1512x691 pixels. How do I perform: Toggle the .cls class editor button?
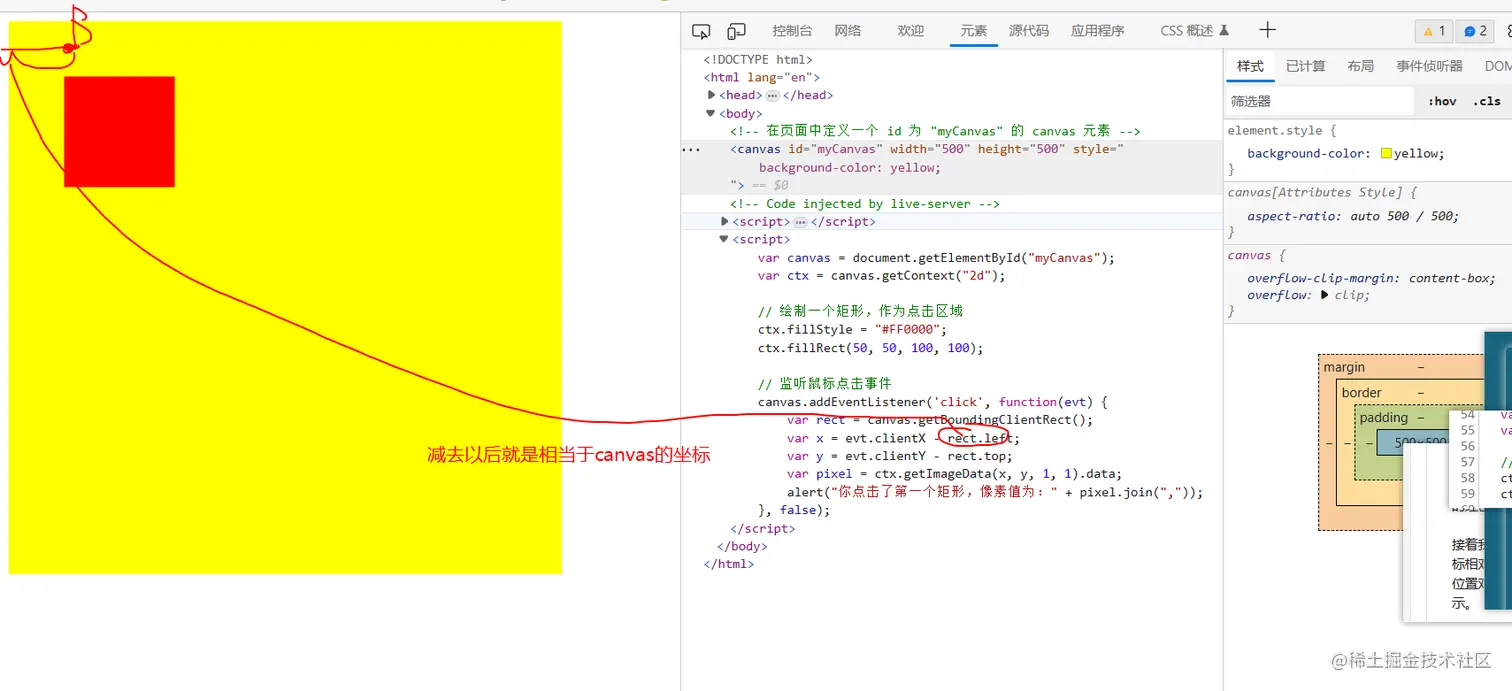pos(1488,101)
